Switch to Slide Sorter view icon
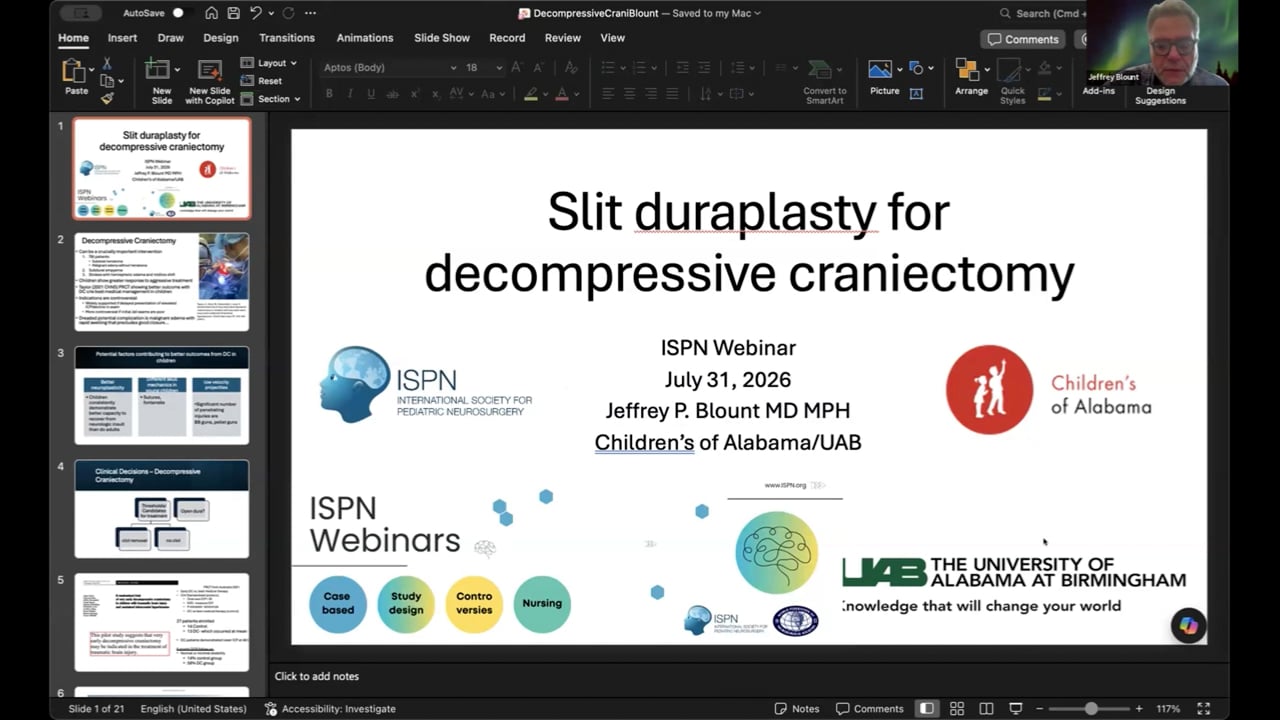Image resolution: width=1280 pixels, height=720 pixels. (x=957, y=709)
